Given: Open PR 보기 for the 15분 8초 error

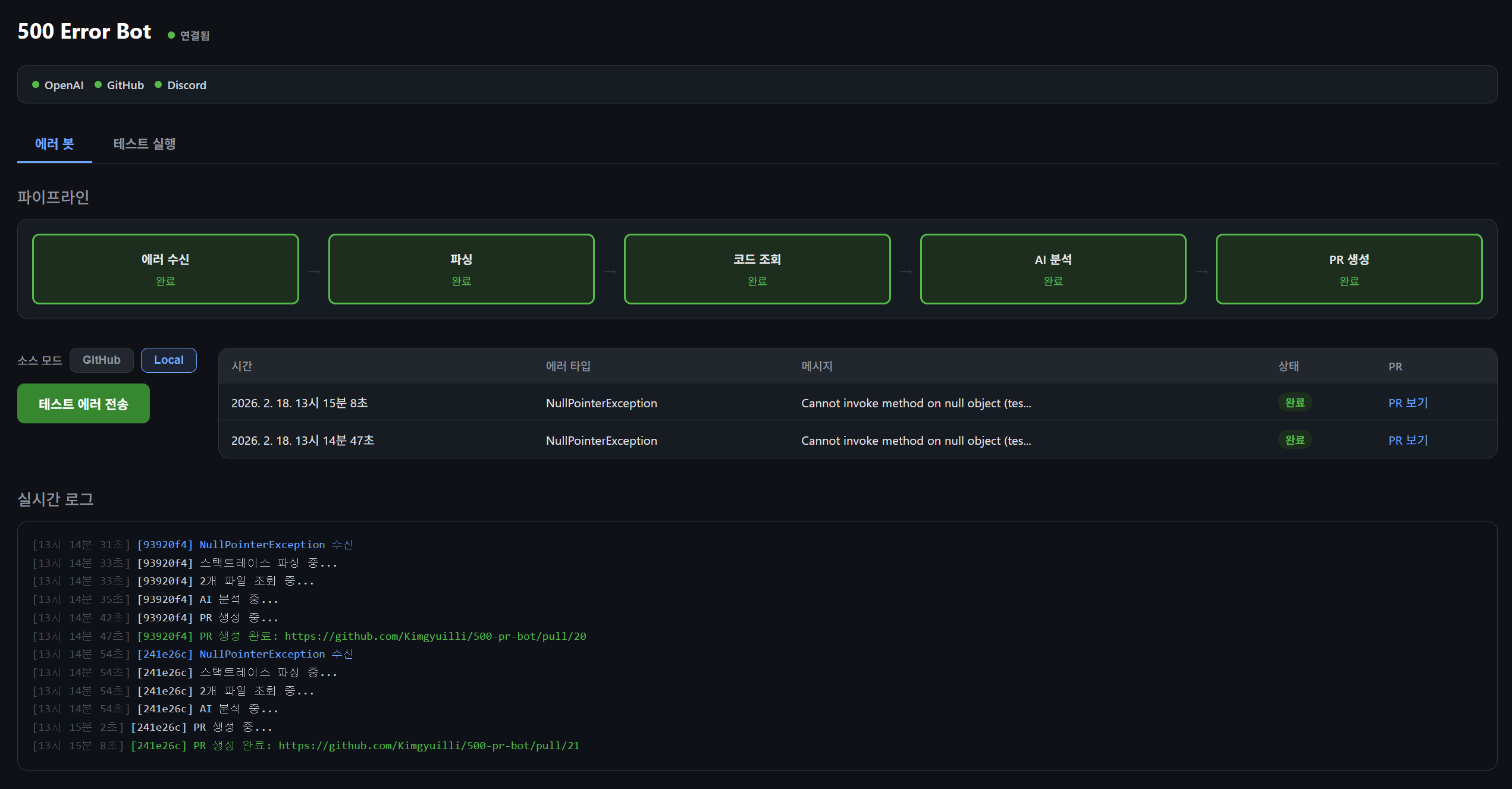Looking at the screenshot, I should click(1408, 403).
